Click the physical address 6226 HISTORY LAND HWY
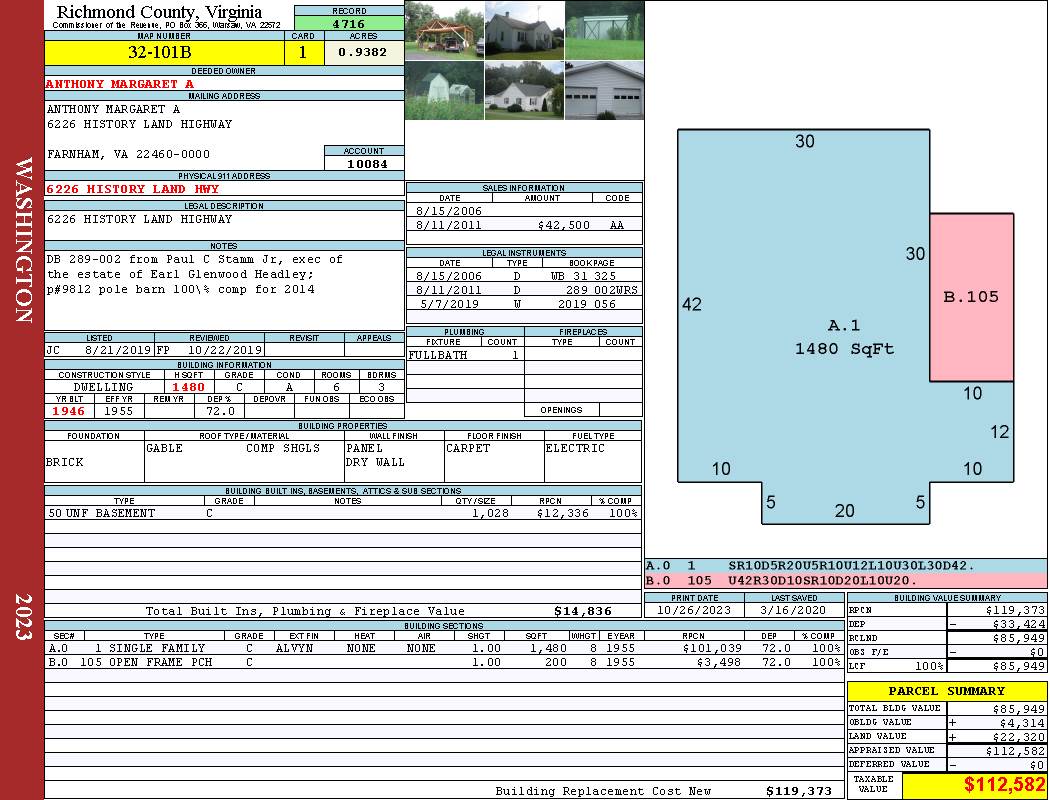Screen dimensions: 1050x800 point(132,189)
